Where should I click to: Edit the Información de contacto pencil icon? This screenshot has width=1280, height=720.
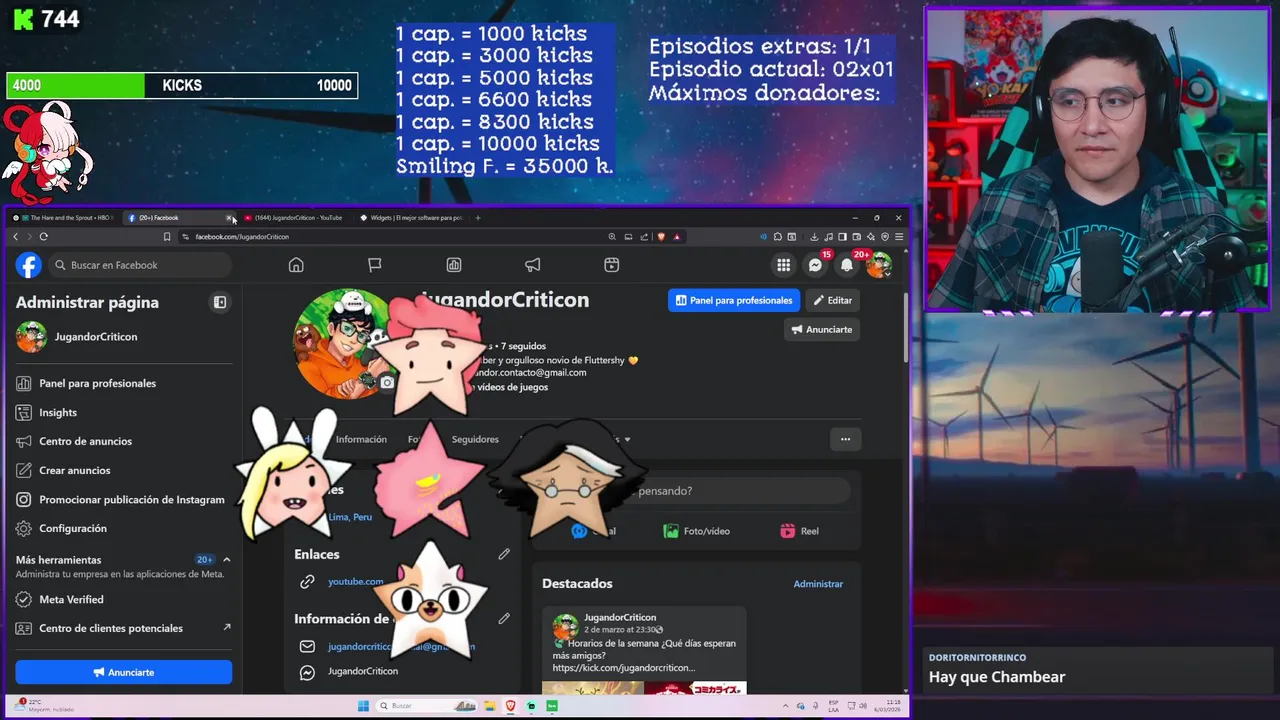point(504,619)
